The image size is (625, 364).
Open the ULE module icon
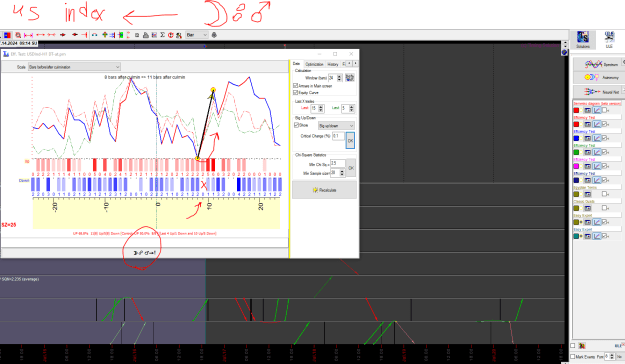(x=609, y=39)
